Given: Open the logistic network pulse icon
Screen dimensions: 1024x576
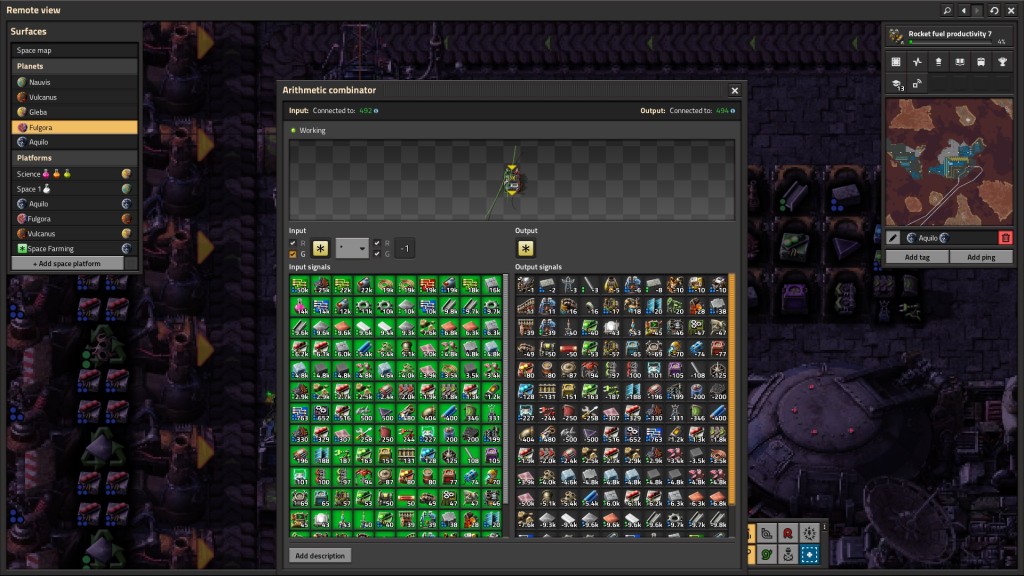Looking at the screenshot, I should click(x=917, y=62).
